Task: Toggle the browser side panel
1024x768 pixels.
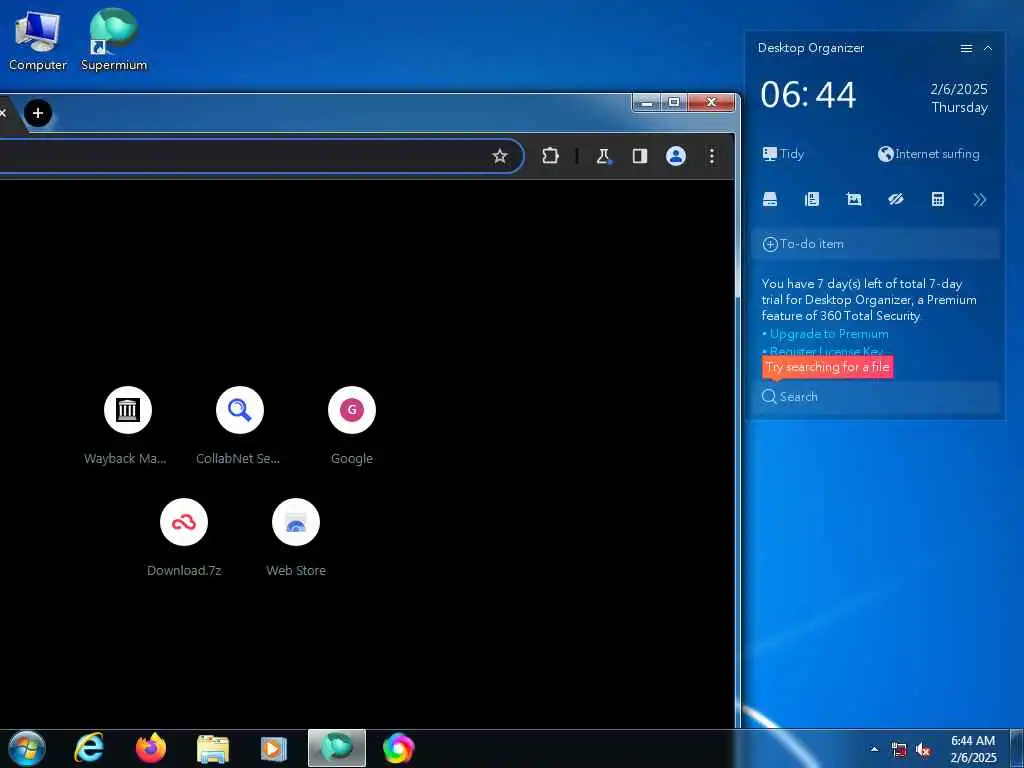Action: 639,155
